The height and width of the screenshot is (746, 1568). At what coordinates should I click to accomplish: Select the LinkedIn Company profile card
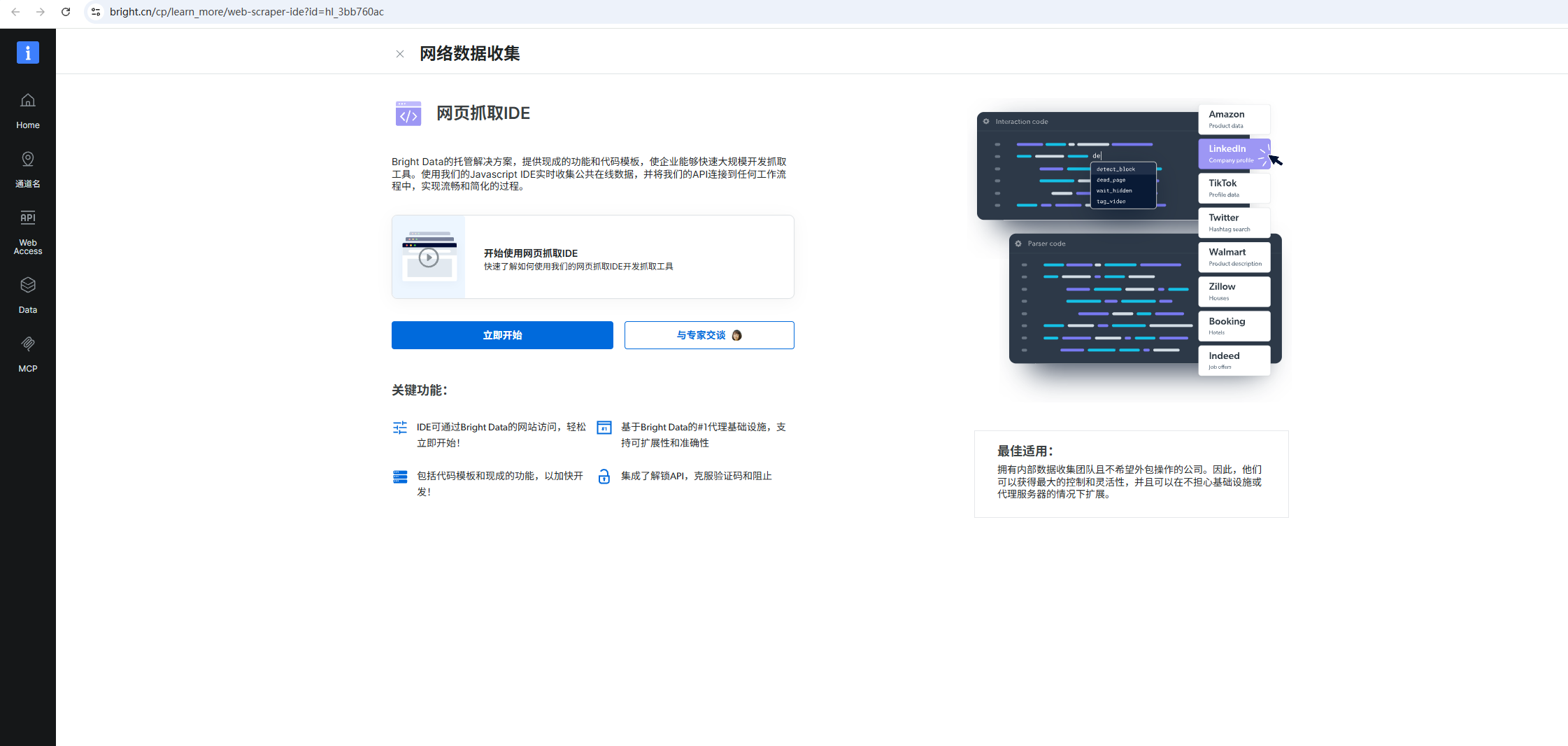[1234, 154]
